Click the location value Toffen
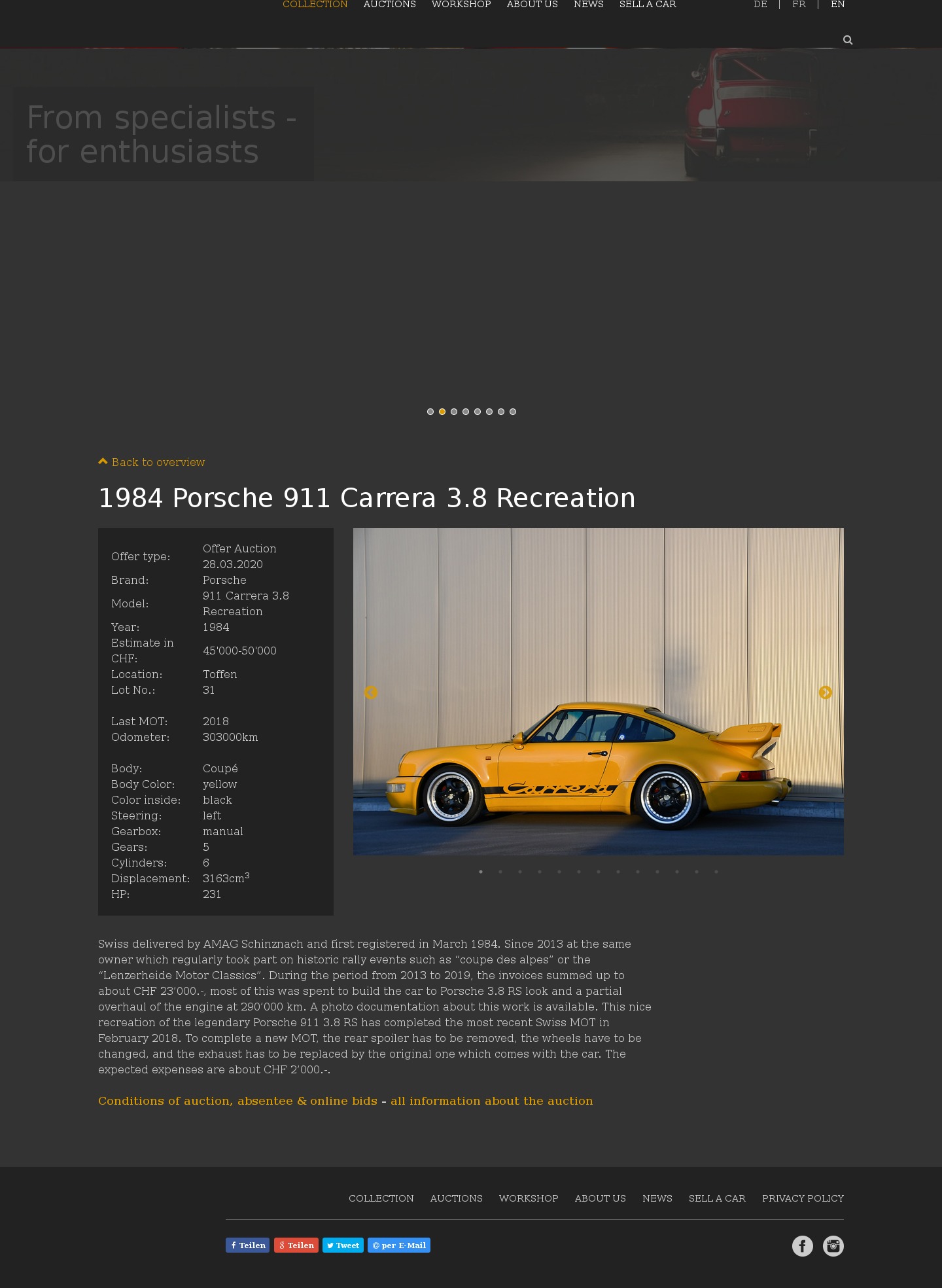 point(220,674)
